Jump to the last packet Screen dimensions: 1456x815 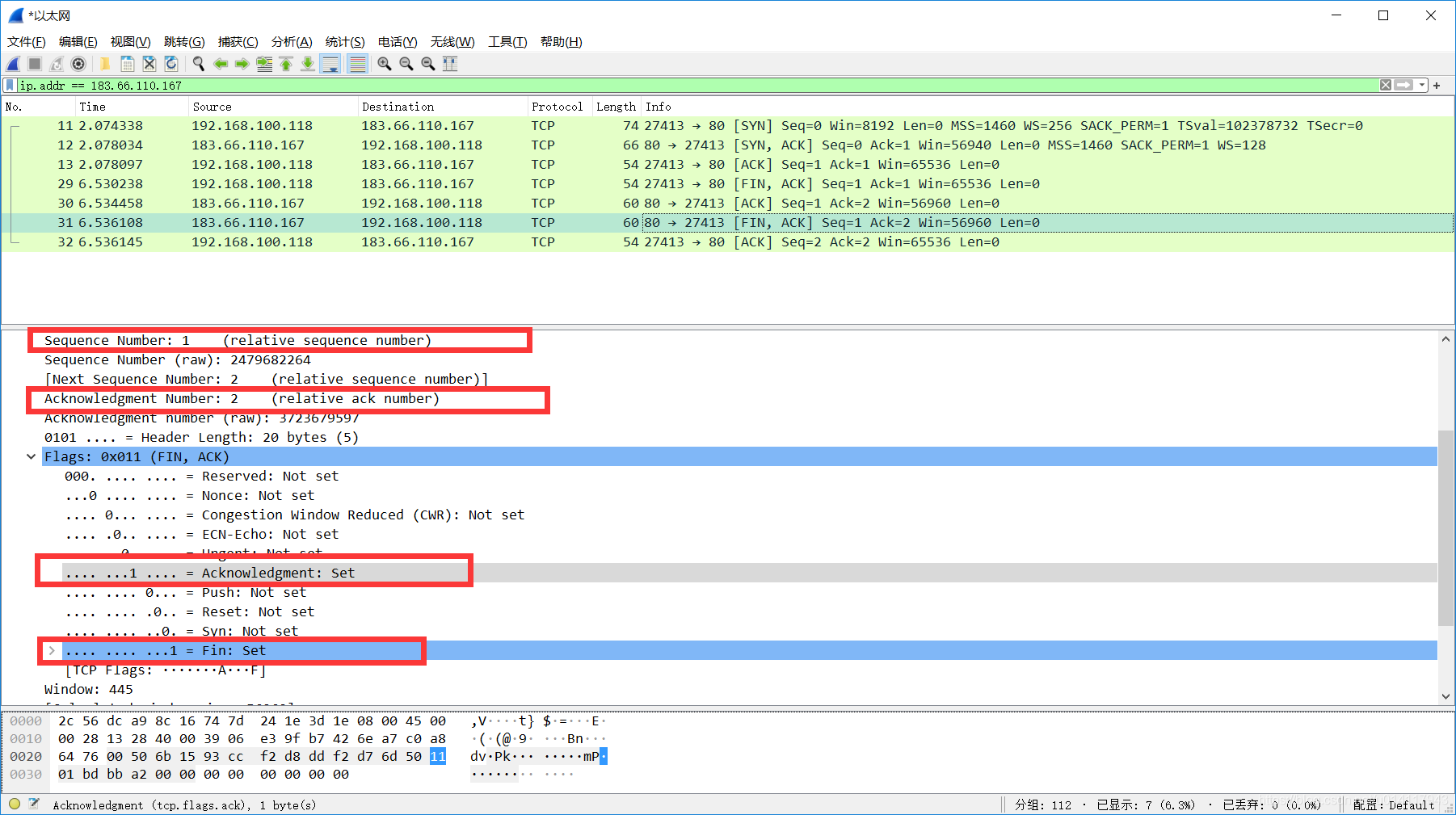tap(308, 64)
